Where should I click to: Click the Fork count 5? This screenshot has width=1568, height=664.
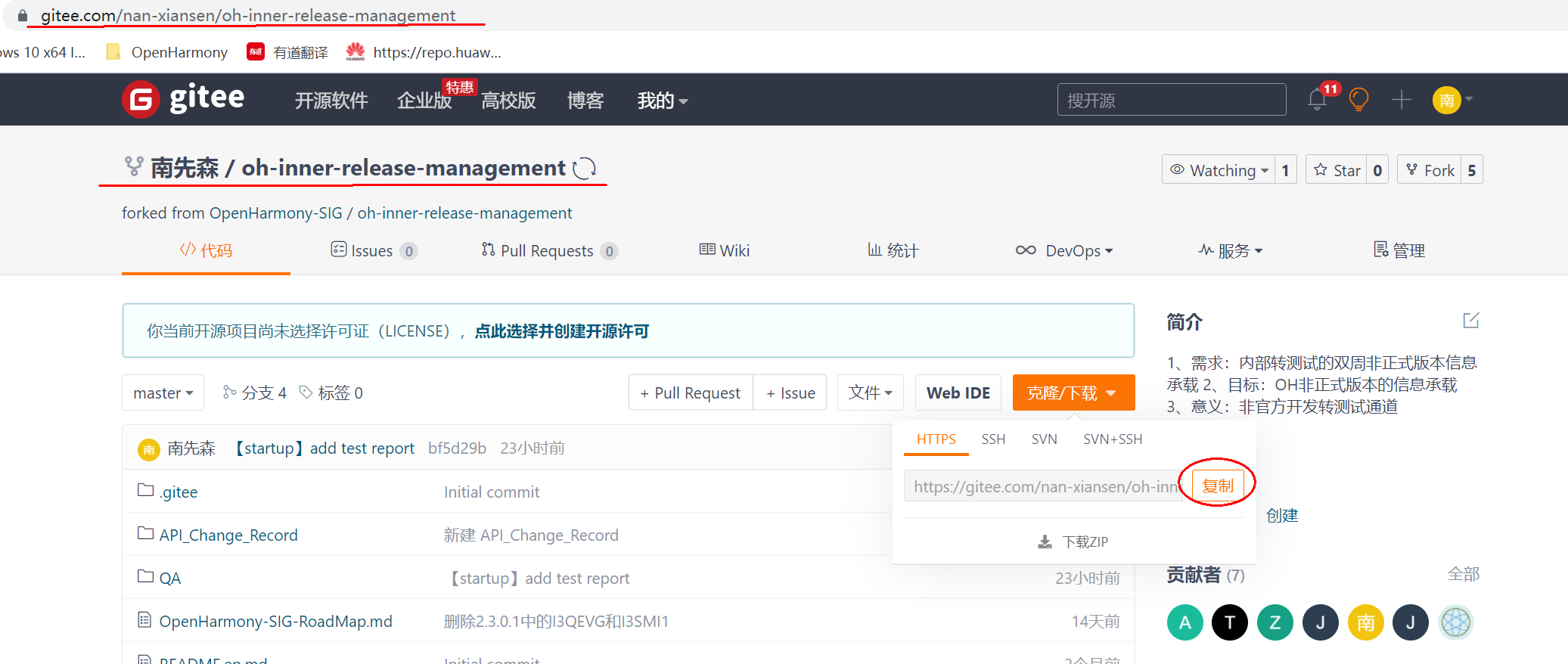(x=1472, y=170)
